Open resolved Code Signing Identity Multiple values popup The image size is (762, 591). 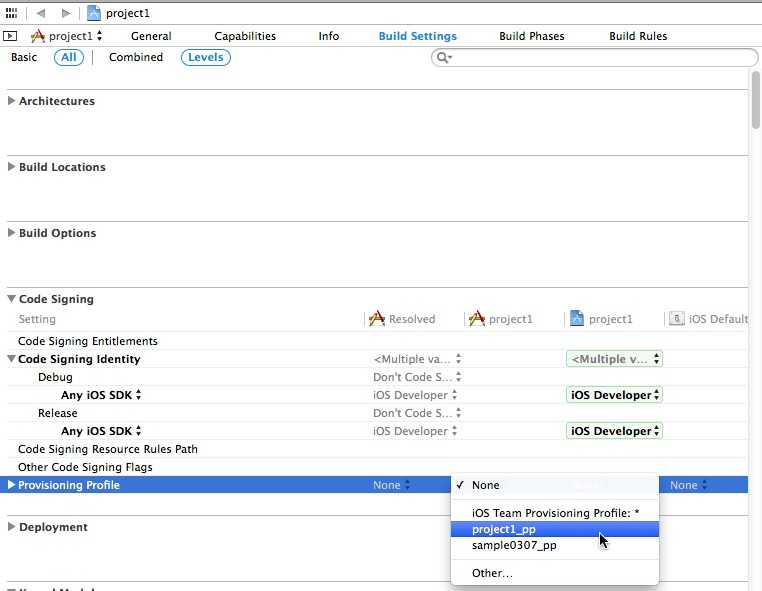tap(417, 359)
